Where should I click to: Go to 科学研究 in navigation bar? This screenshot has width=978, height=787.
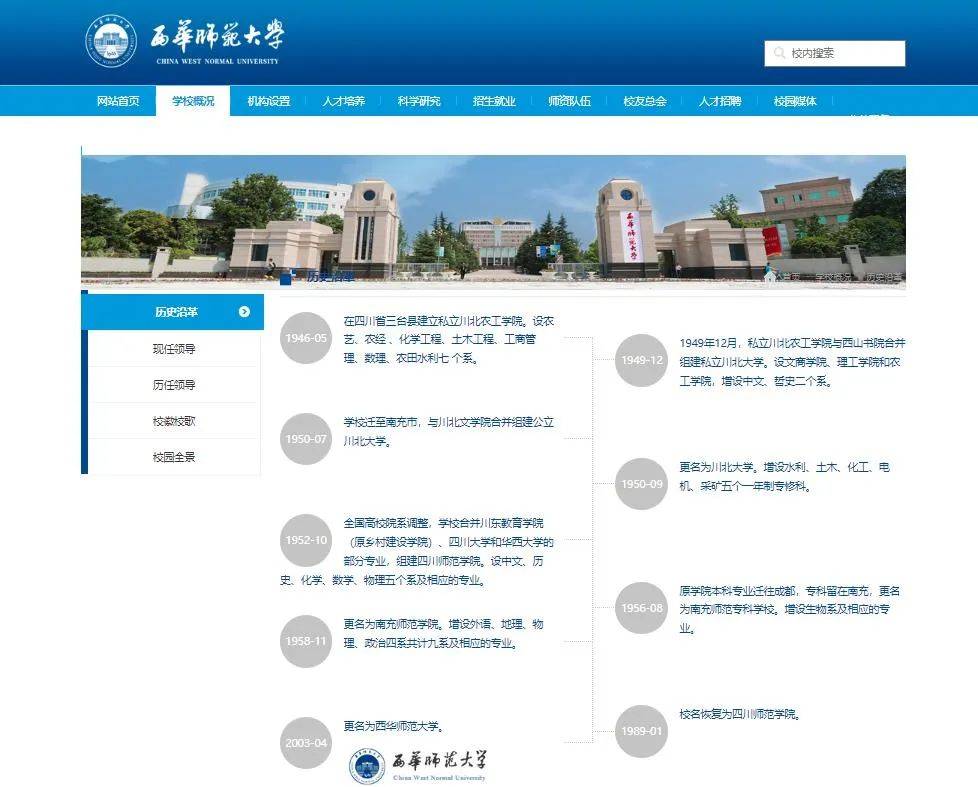coord(418,101)
